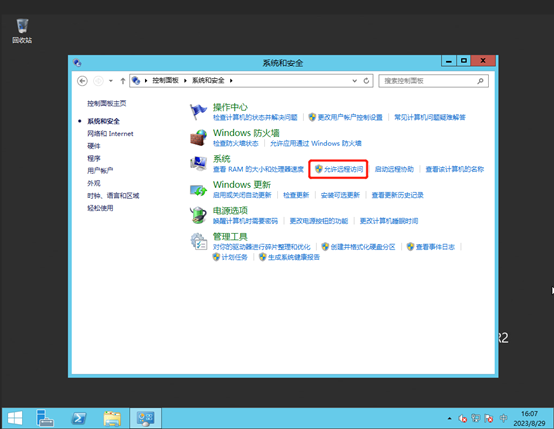Image resolution: width=554 pixels, height=429 pixels.
Task: Expand the breadcrumb arrow after 系统和安全
Action: [x=231, y=81]
